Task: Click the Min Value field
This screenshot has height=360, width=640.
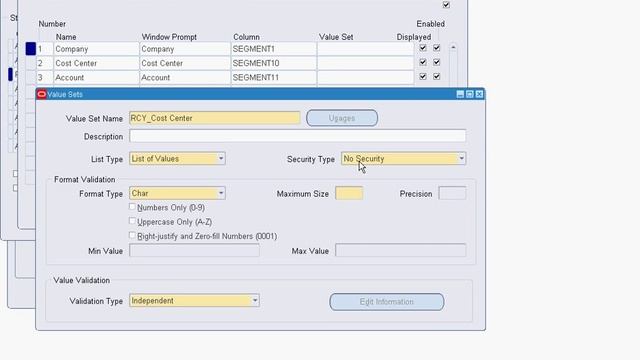Action: [194, 250]
